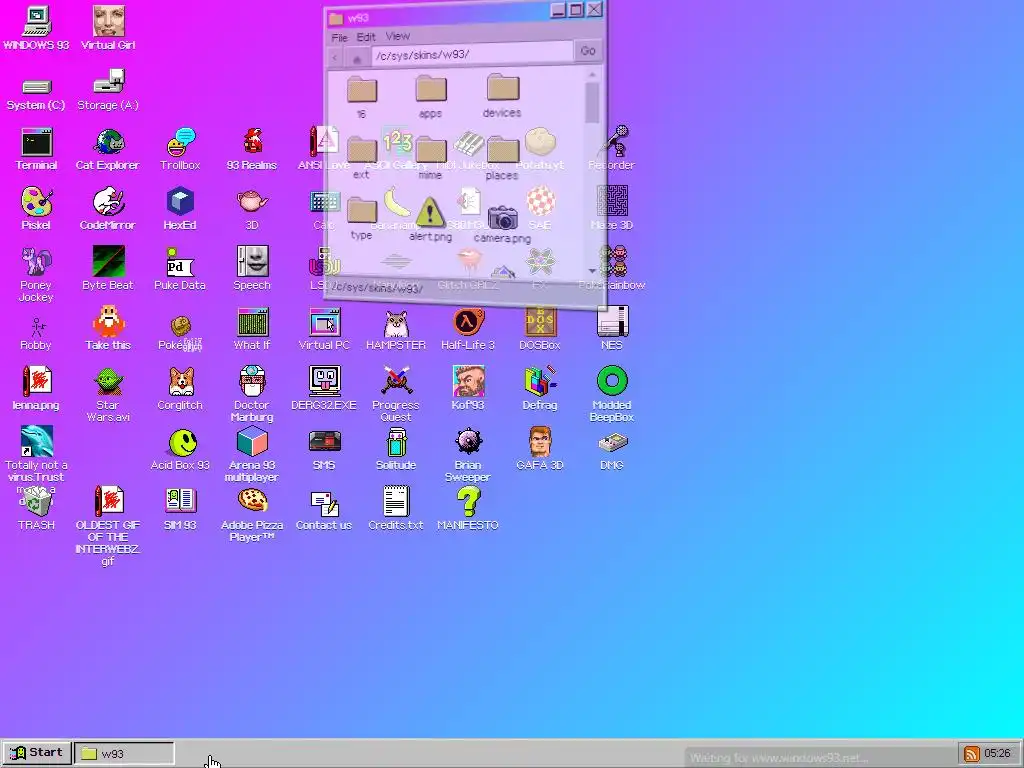Open Contact us icon
The height and width of the screenshot is (768, 1024).
(x=324, y=509)
